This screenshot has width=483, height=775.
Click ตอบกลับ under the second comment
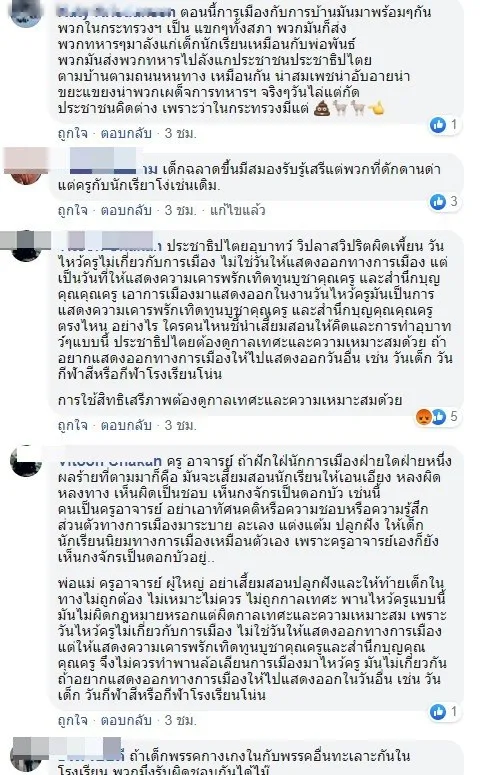pyautogui.click(x=126, y=210)
